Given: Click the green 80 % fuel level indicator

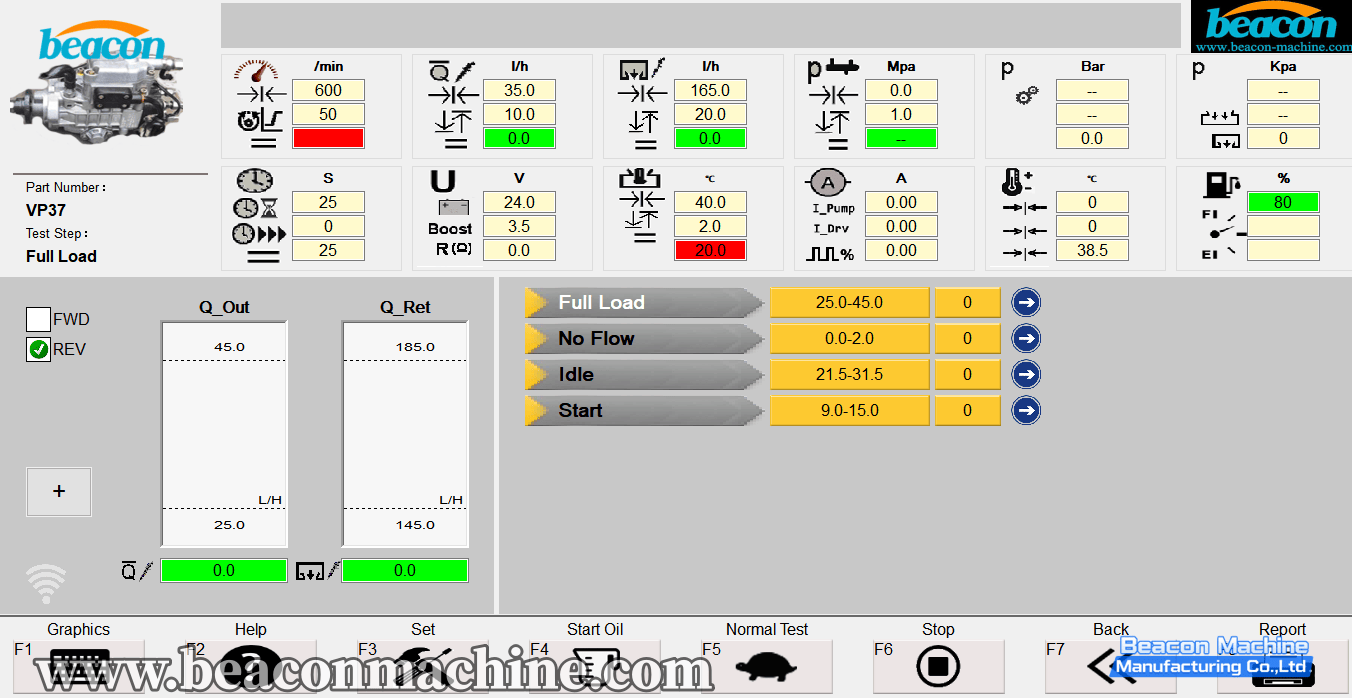Looking at the screenshot, I should point(1282,202).
